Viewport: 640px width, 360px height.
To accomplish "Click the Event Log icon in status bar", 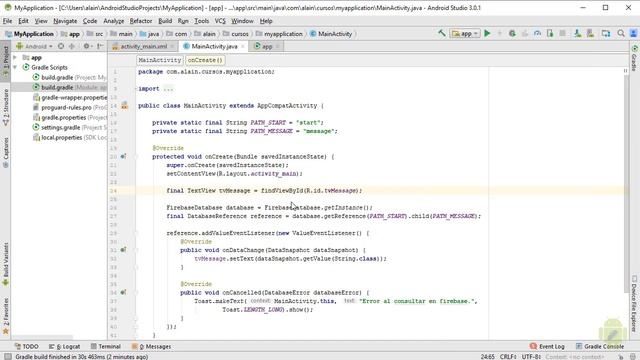I will pos(533,346).
